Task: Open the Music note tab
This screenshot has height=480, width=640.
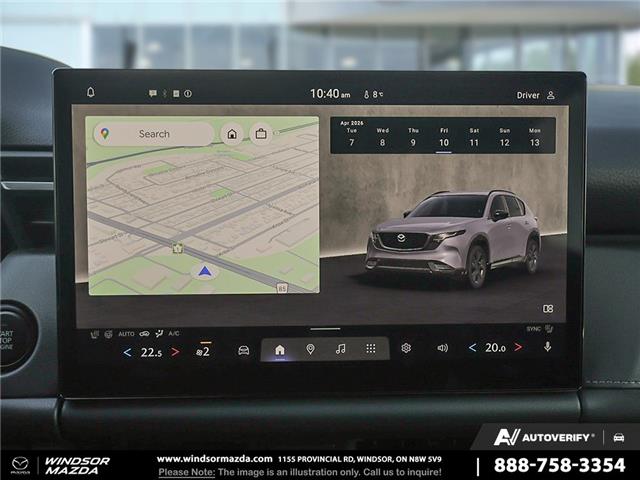Action: pos(340,349)
